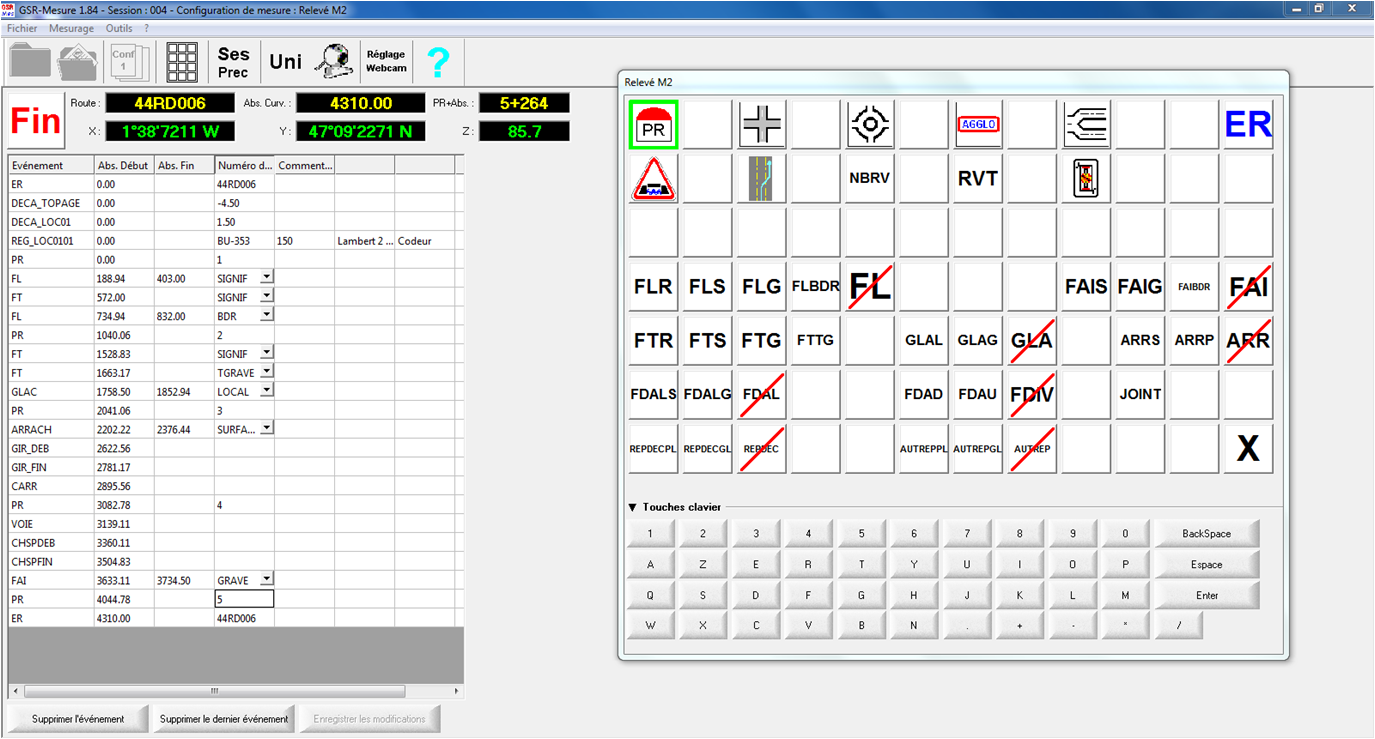Click the big X cancel button
The image size is (1375, 739).
(1247, 449)
